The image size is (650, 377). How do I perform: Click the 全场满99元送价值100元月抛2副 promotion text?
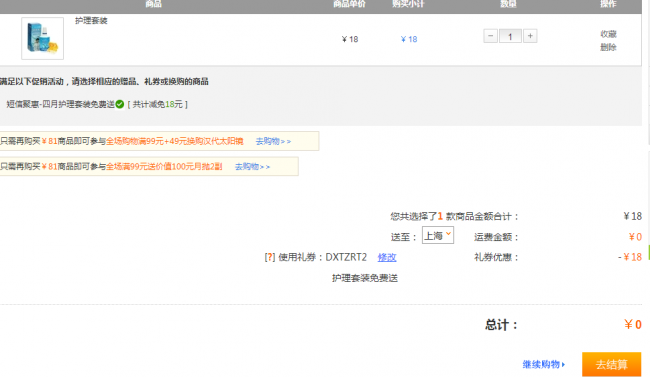coord(164,167)
